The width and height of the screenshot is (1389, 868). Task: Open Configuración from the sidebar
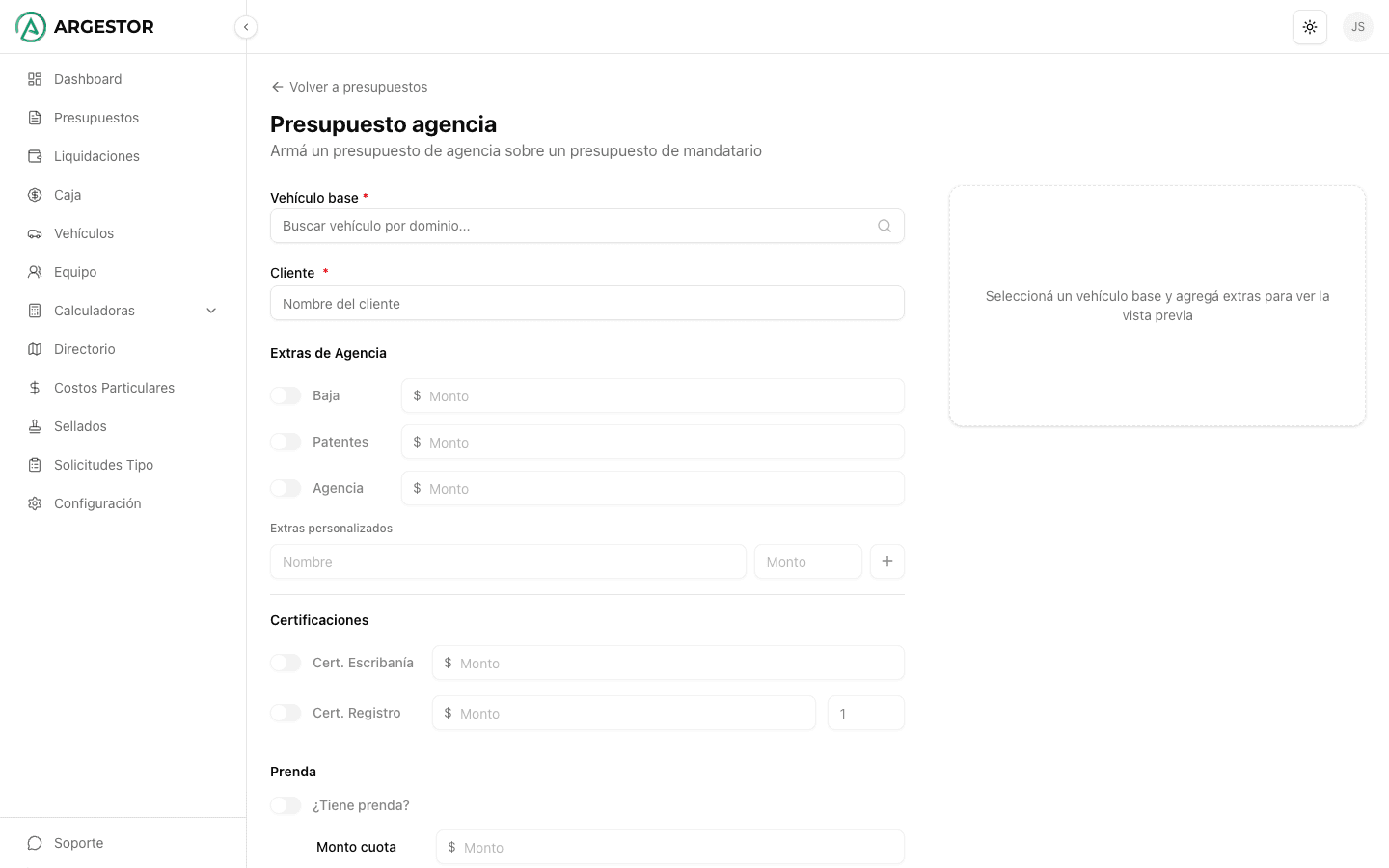click(97, 503)
